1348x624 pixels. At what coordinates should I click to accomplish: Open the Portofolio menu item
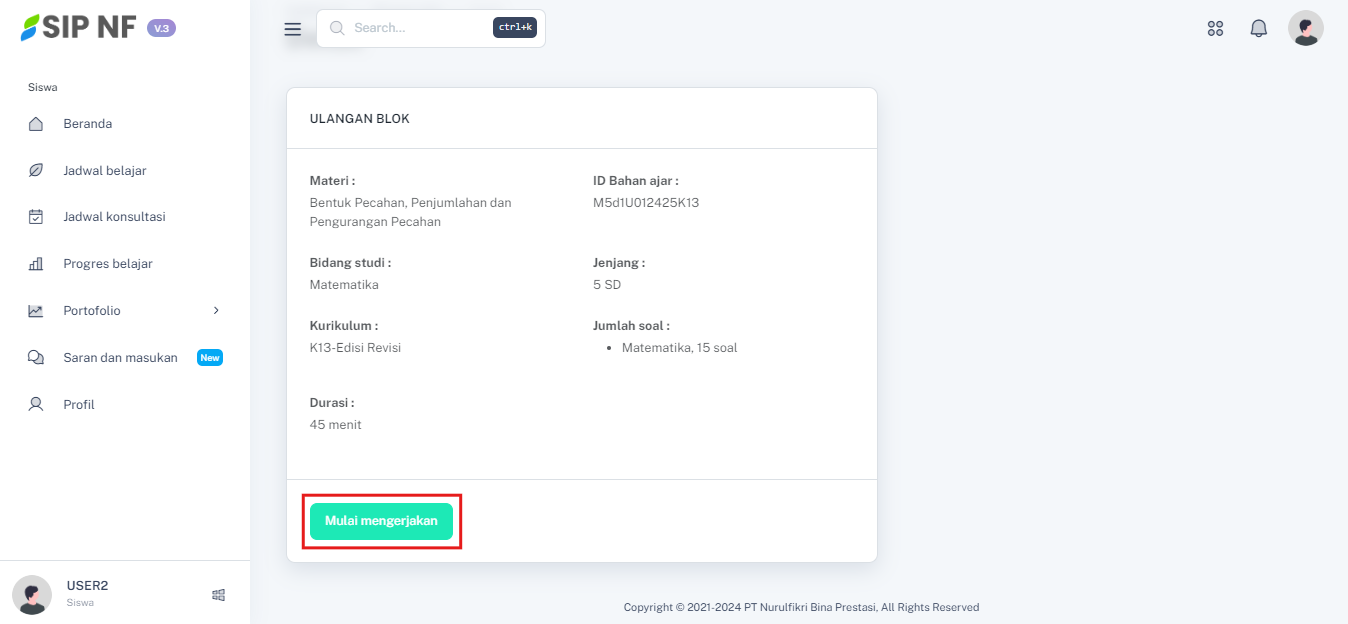click(92, 311)
